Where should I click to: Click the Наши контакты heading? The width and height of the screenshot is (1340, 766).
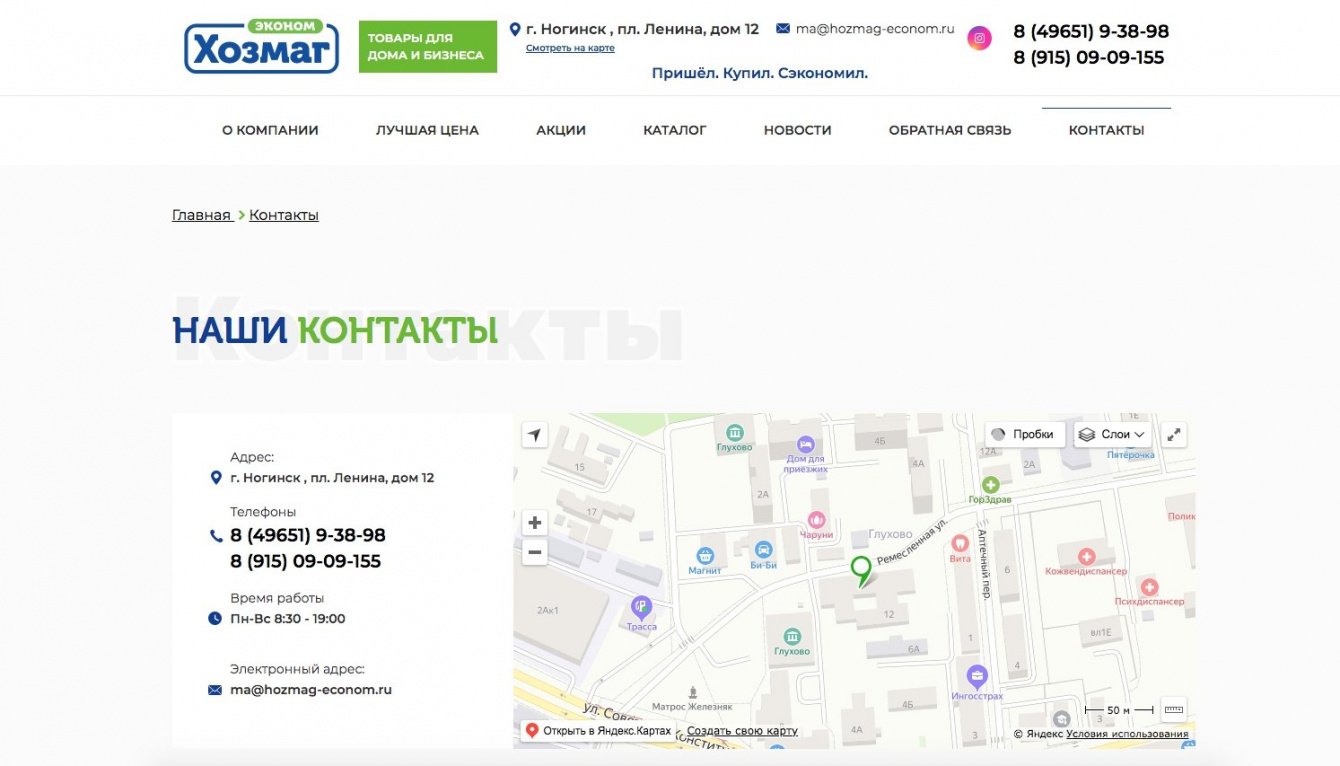(335, 330)
